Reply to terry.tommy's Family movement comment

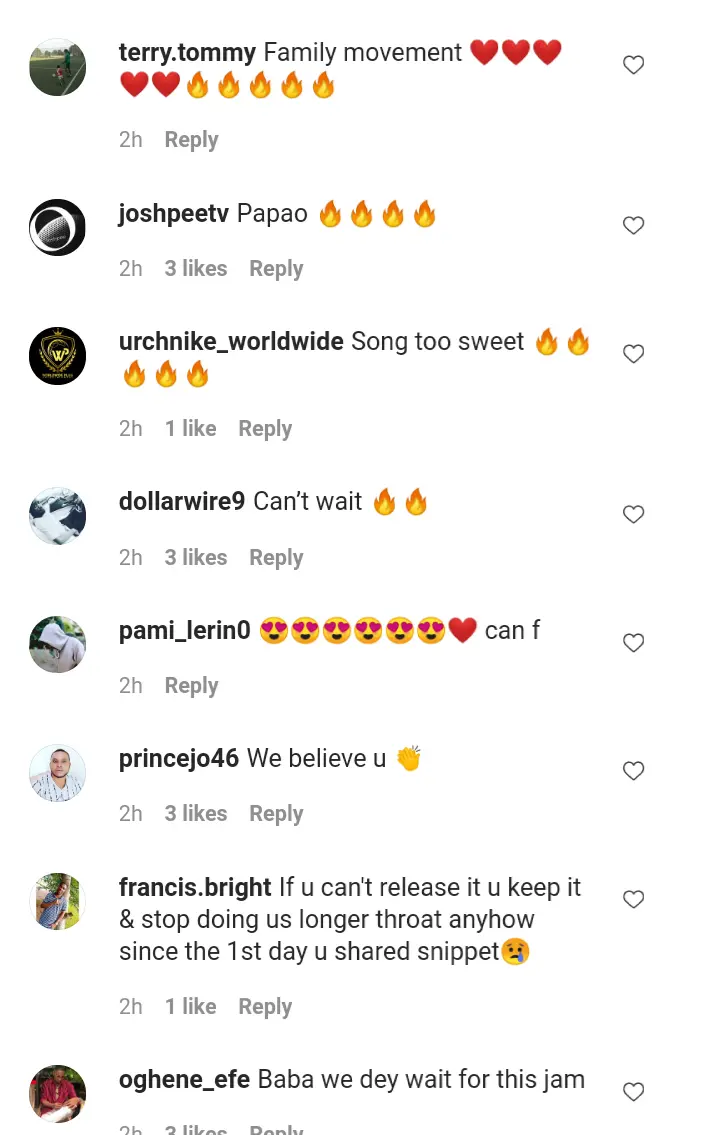point(191,140)
